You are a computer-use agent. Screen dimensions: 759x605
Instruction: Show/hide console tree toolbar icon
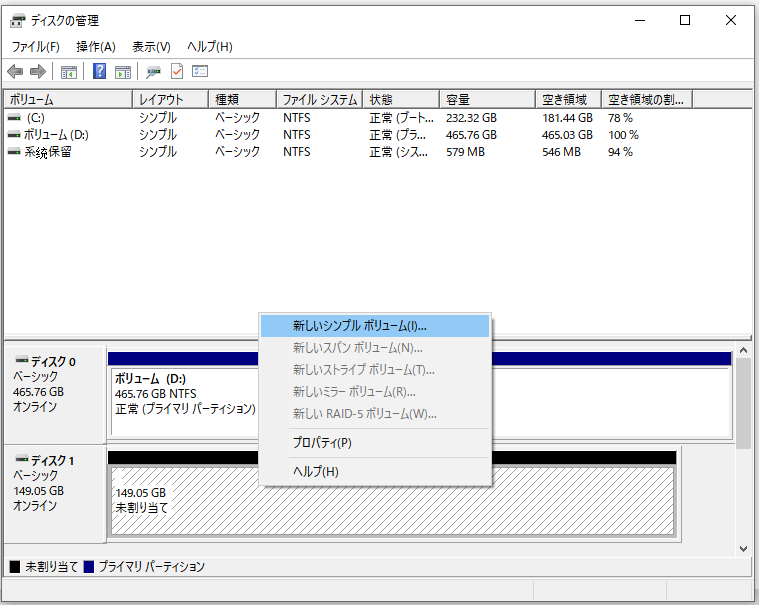[x=69, y=72]
